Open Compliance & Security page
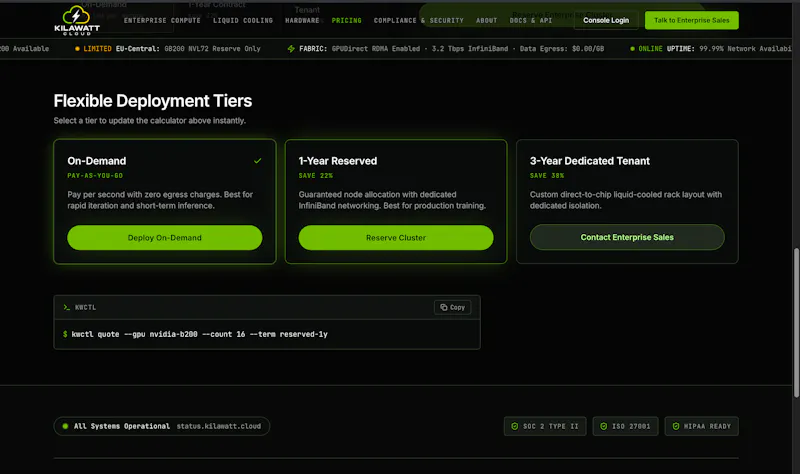This screenshot has width=800, height=474. pos(418,20)
